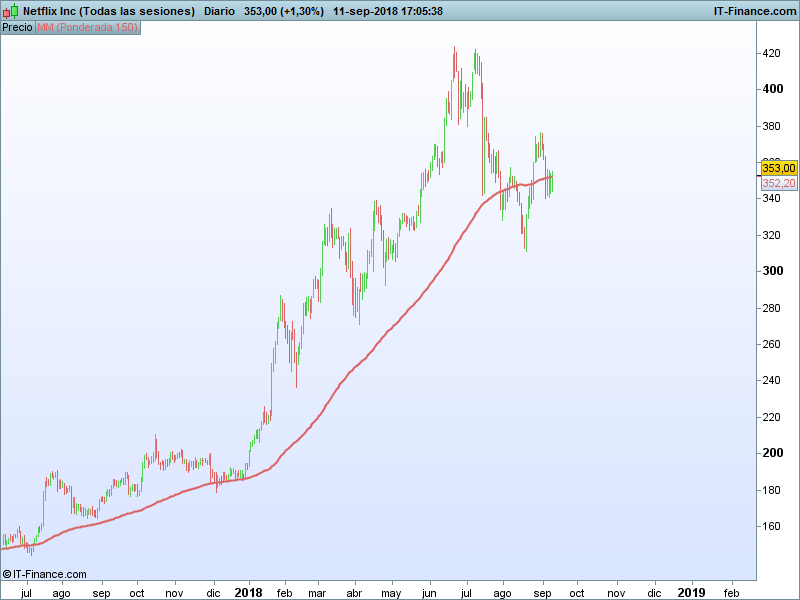Click the 180 price axis label
The height and width of the screenshot is (600, 800).
771,490
